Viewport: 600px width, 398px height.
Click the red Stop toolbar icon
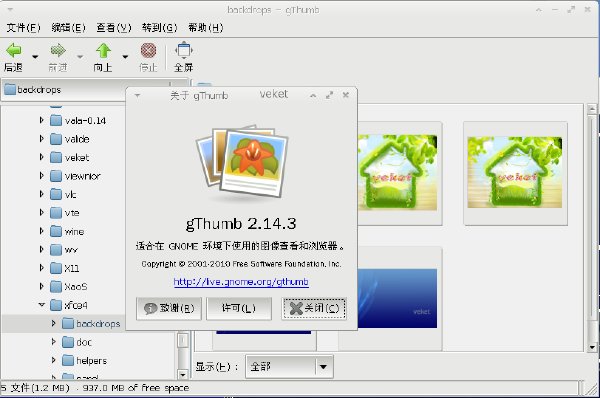(148, 50)
